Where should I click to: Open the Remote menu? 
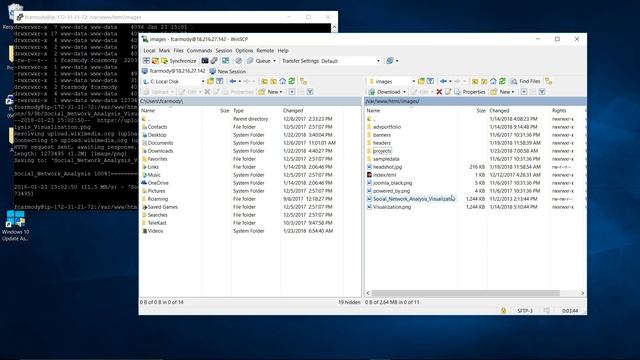265,51
